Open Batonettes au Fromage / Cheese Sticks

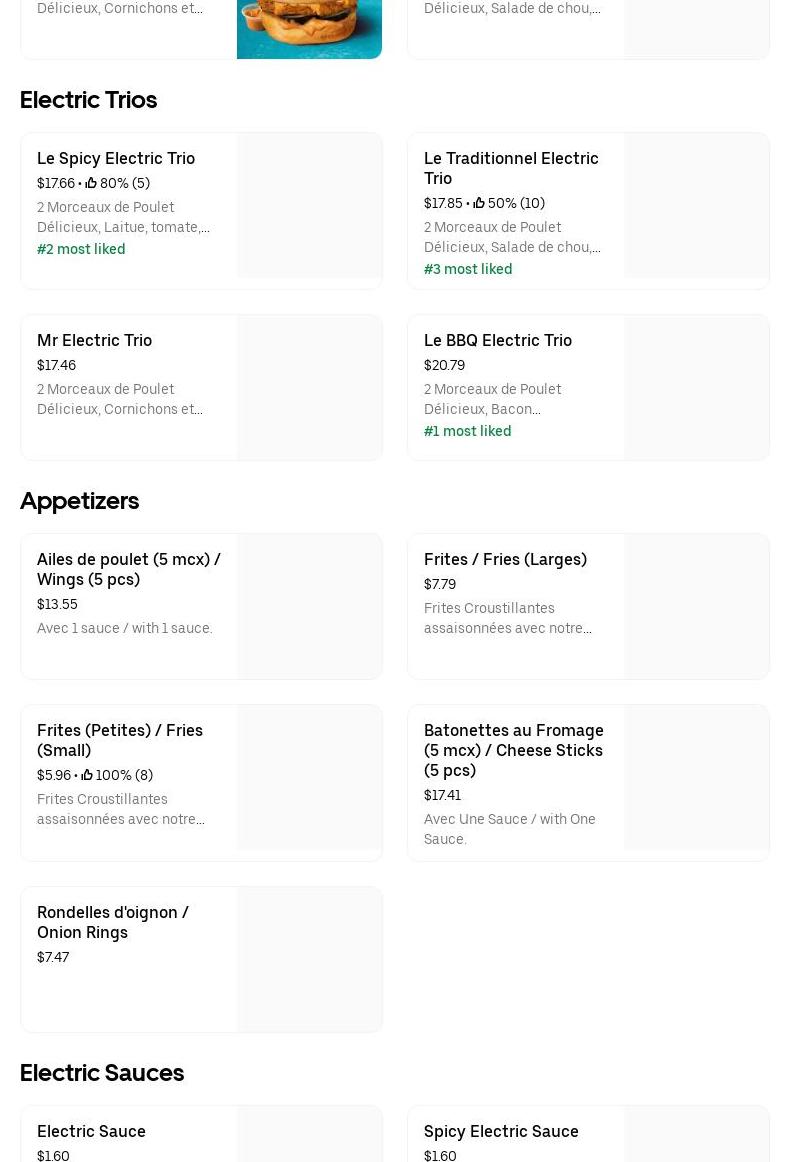click(x=514, y=750)
